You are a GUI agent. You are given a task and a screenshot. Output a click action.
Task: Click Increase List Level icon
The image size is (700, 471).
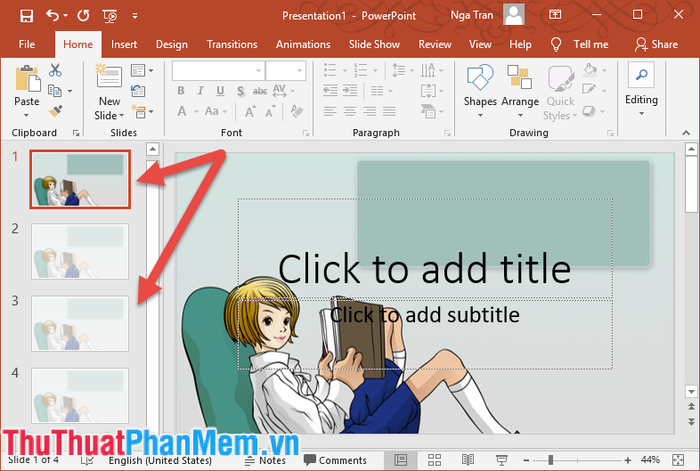(350, 91)
